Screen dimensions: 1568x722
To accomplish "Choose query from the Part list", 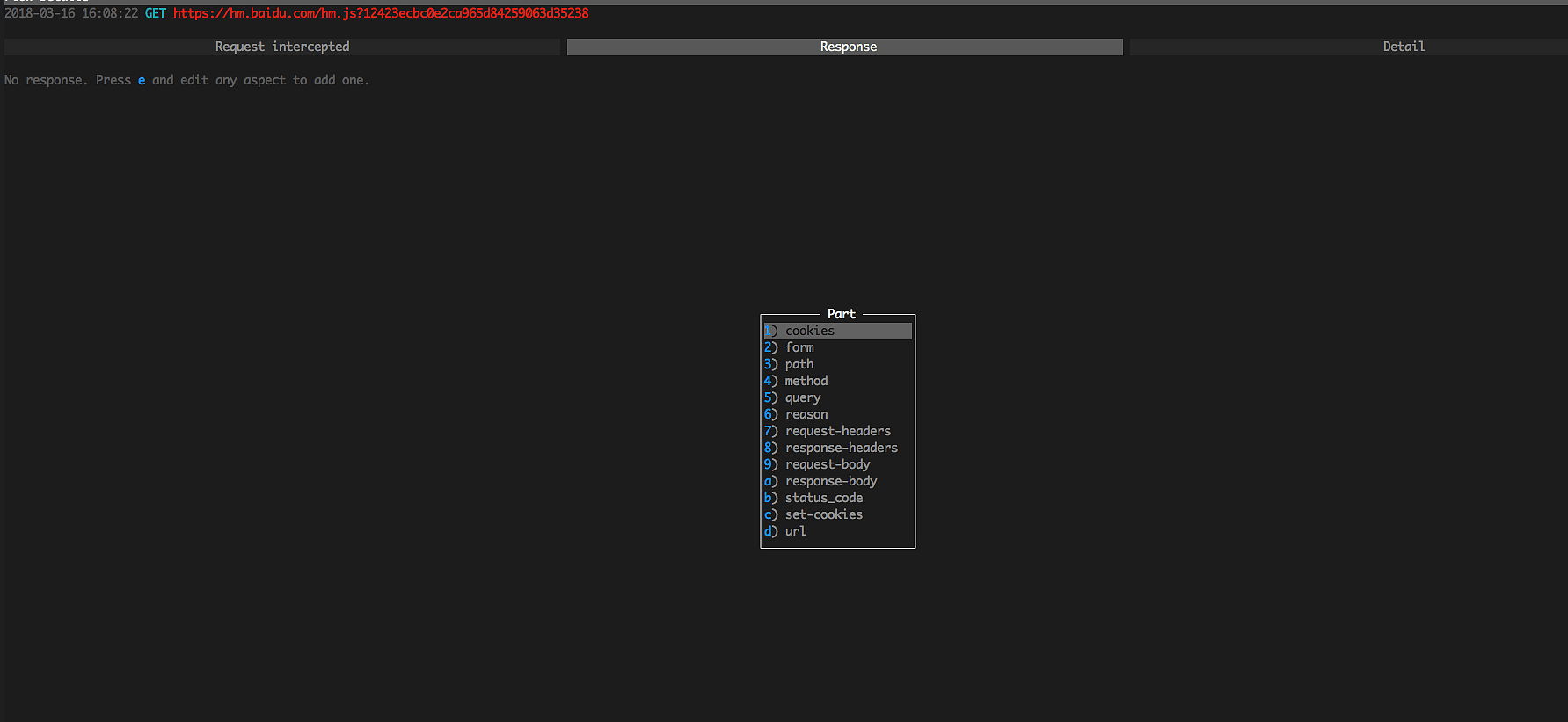I will pyautogui.click(x=802, y=397).
